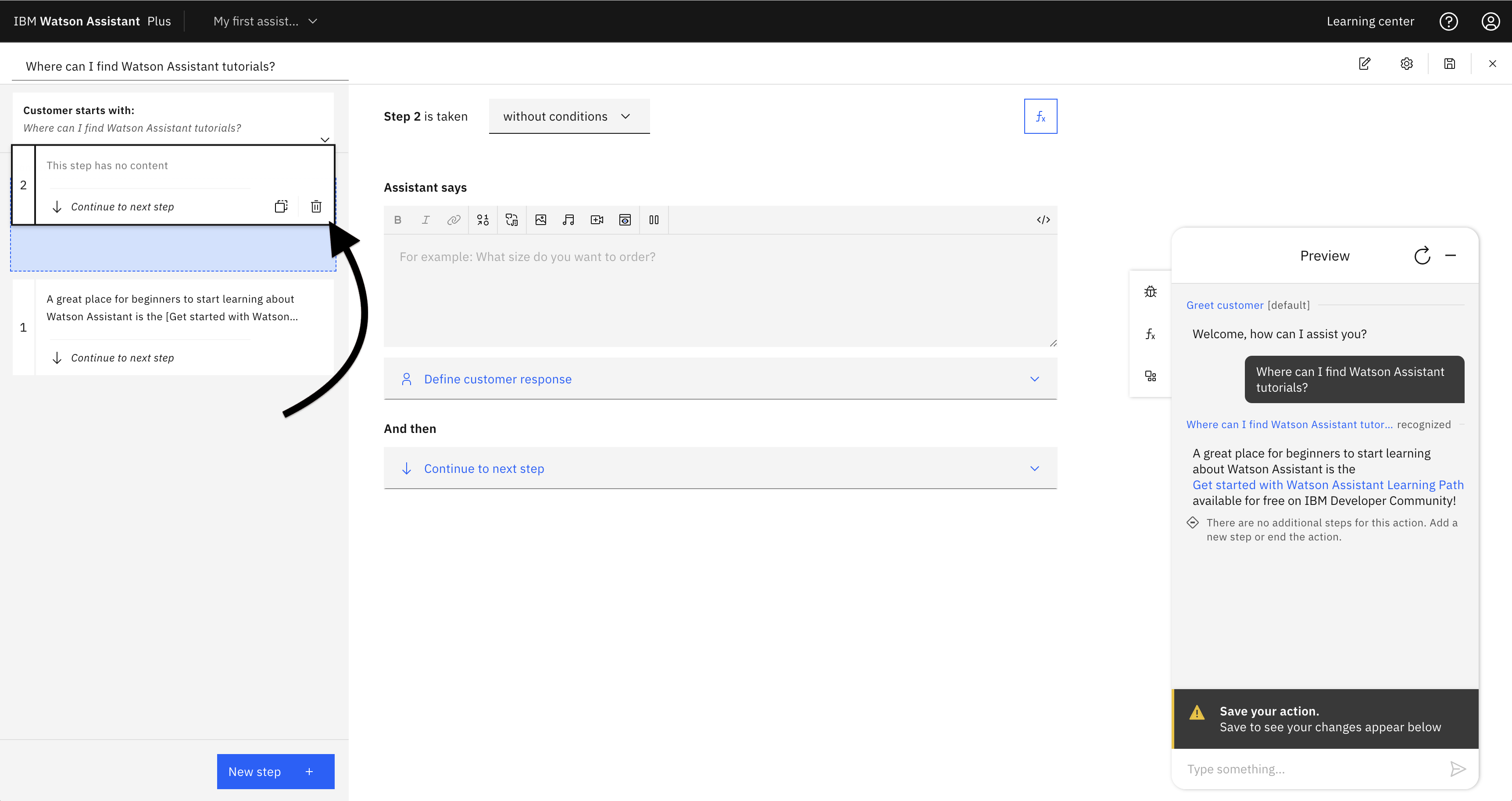The image size is (1512, 801).
Task: Duplicate step 2 with the copy icon
Action: pos(281,207)
